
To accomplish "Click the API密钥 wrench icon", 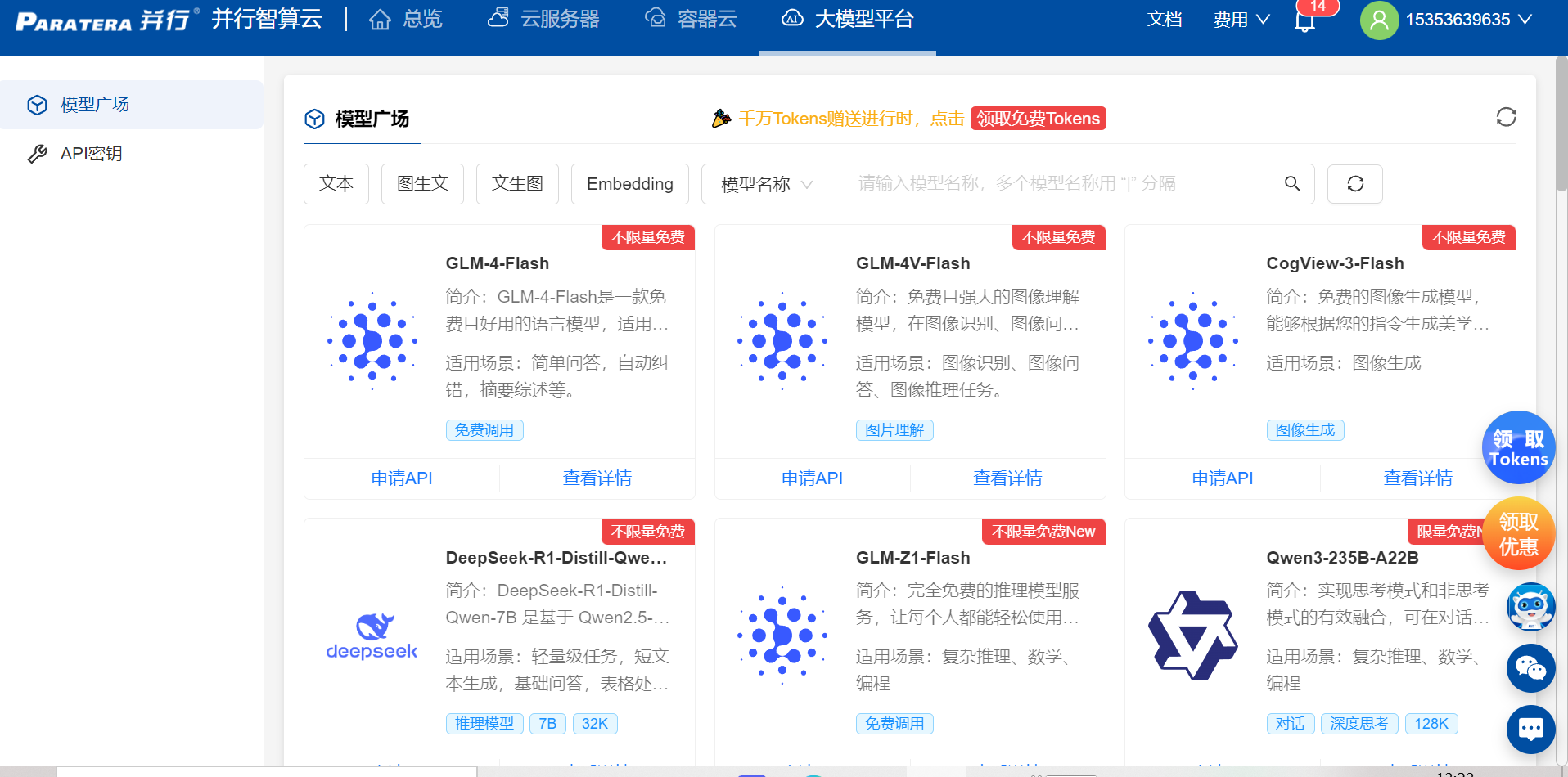I will 37,154.
